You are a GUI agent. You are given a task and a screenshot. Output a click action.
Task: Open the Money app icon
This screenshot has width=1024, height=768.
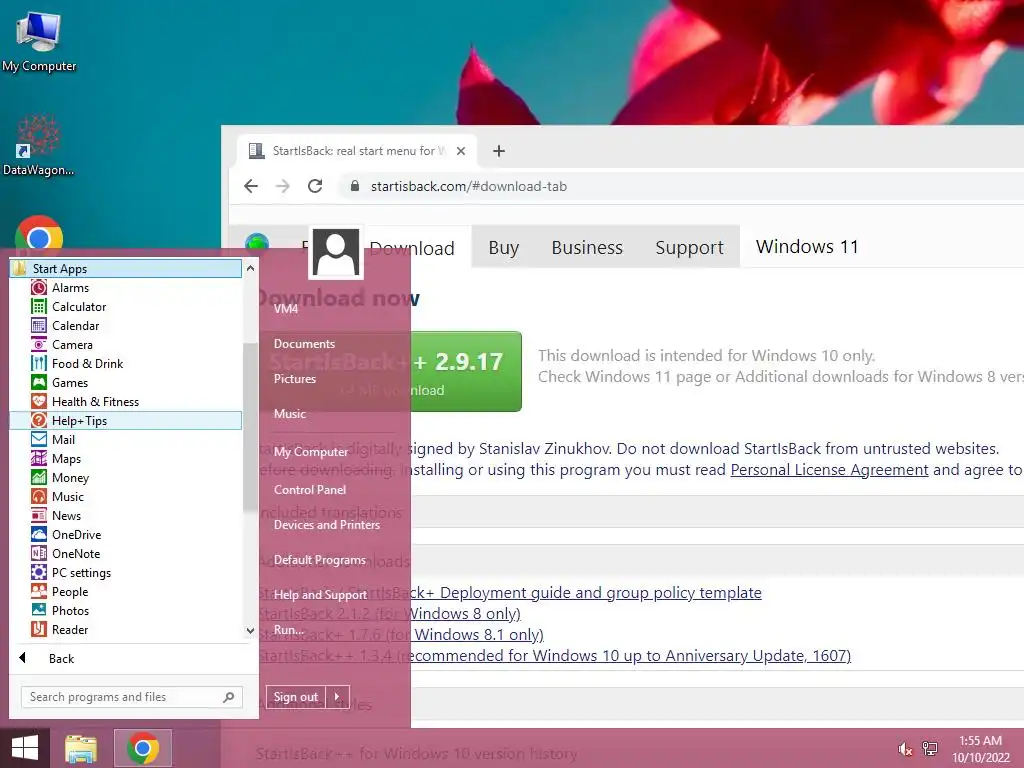point(39,477)
